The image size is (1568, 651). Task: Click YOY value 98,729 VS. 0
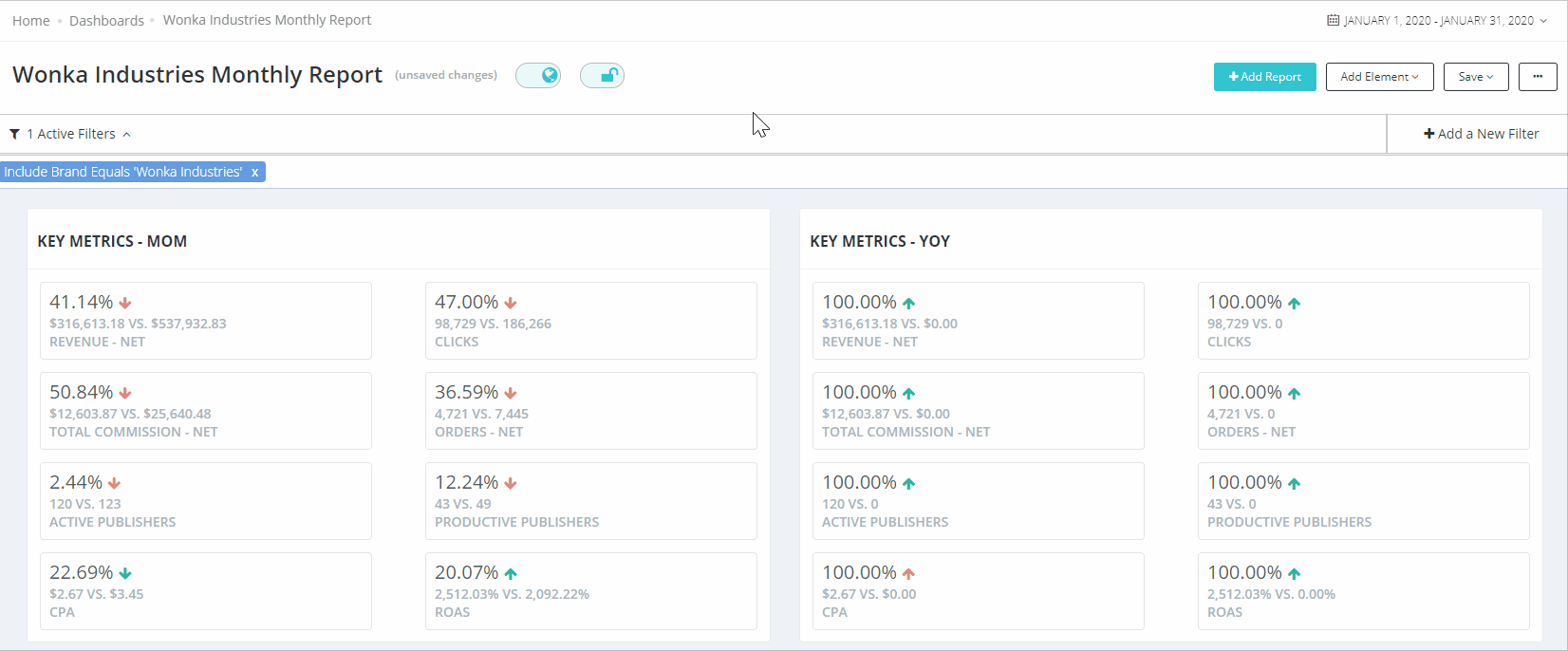click(x=1245, y=324)
